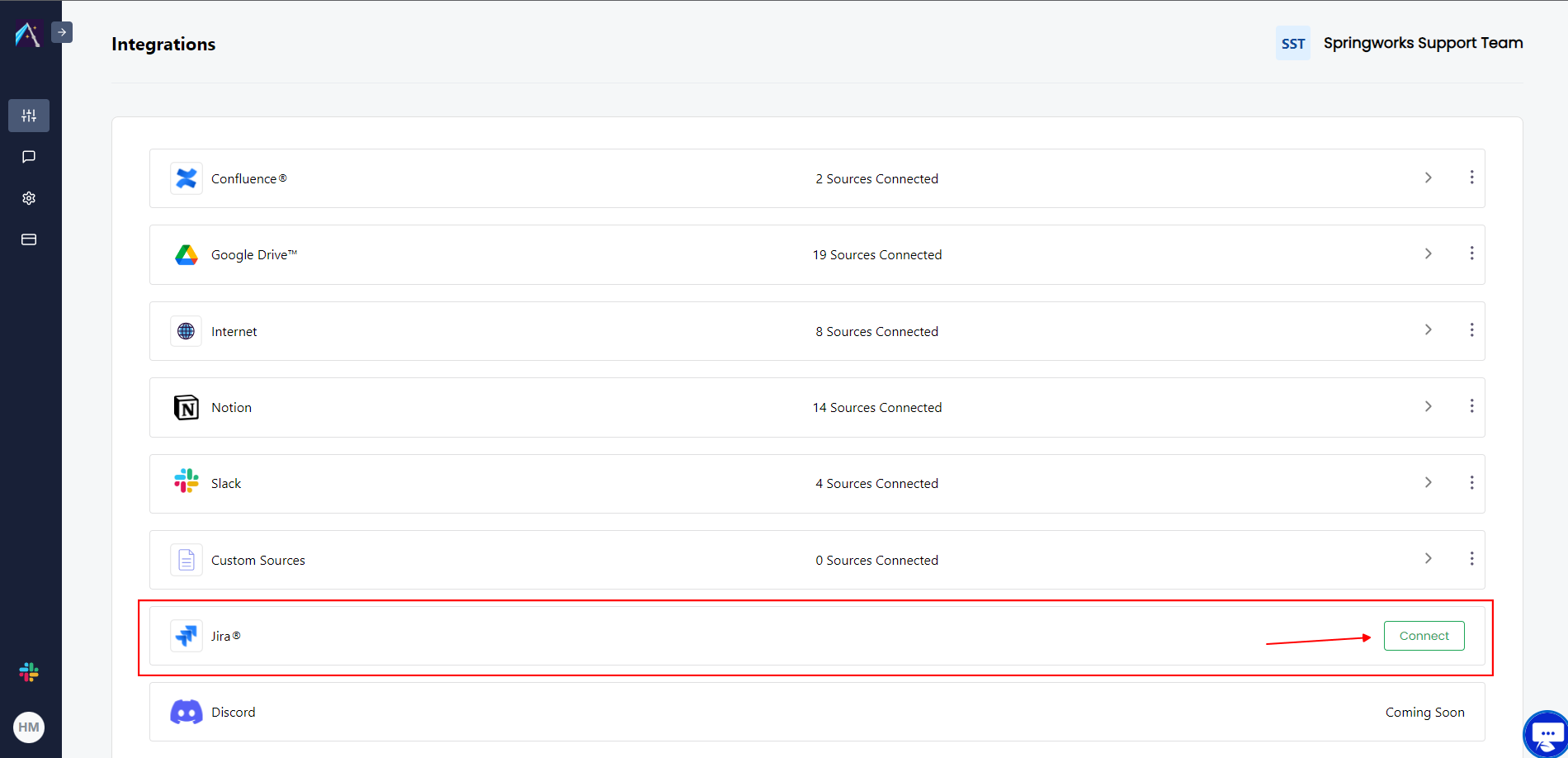
Task: Connect the Jira integration
Action: tap(1424, 635)
